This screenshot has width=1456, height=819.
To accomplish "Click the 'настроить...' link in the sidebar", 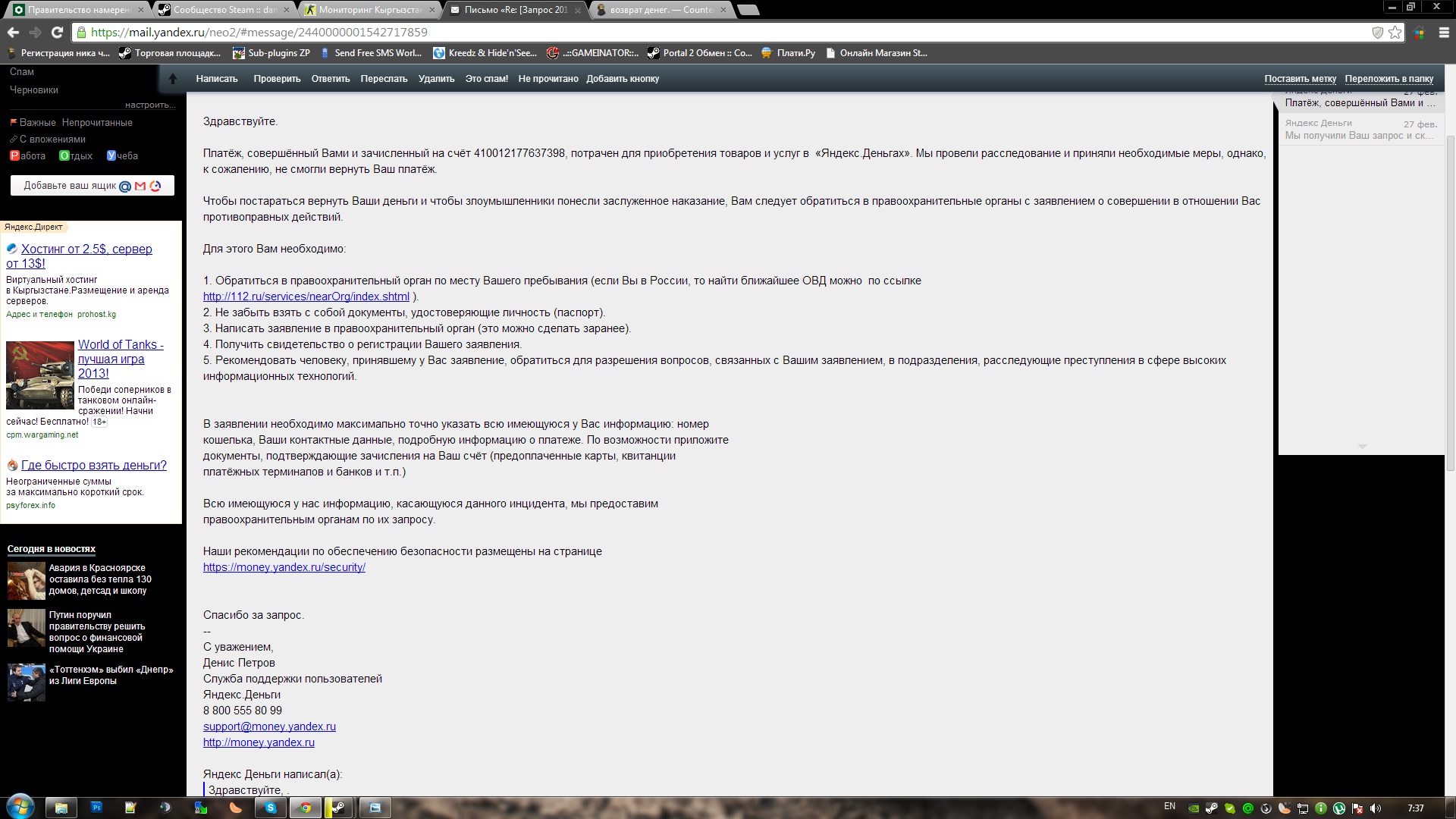I will coord(150,105).
